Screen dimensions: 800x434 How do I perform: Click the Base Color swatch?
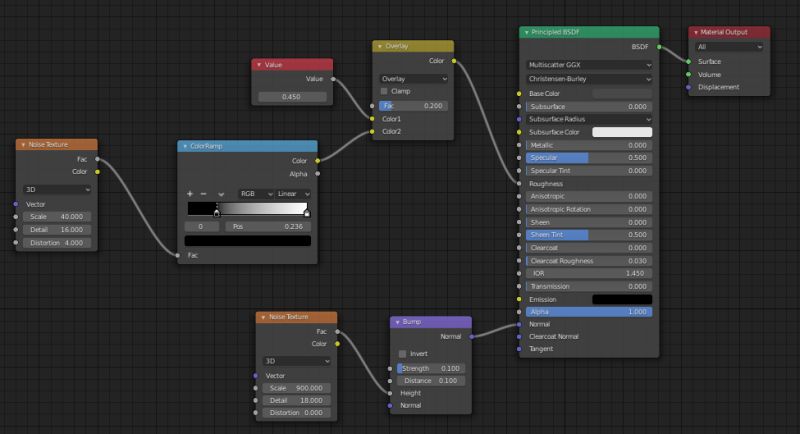coord(622,94)
